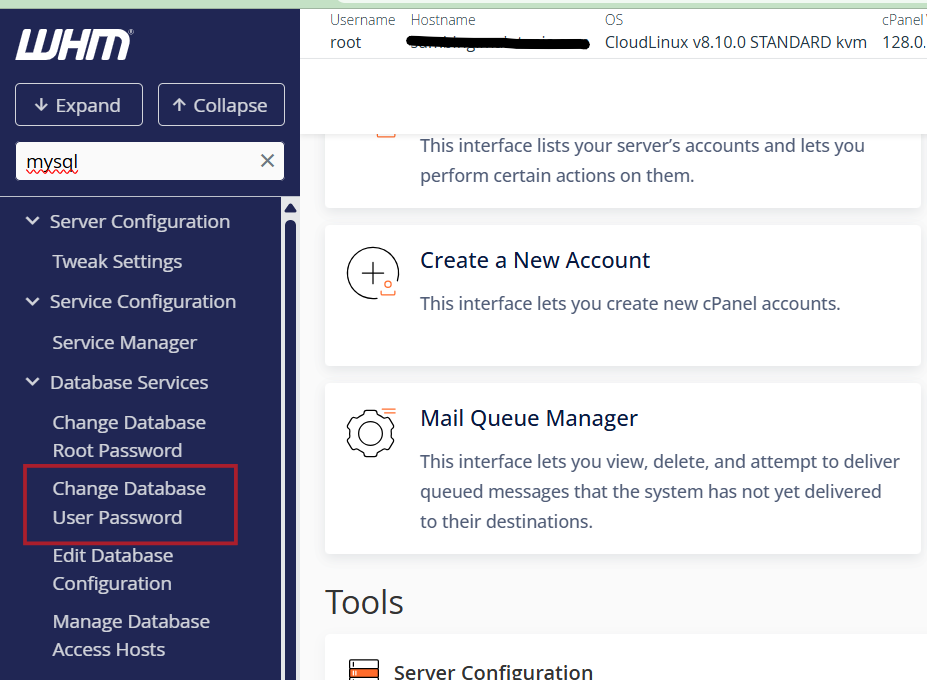Open Tweak Settings
The image size is (927, 680).
117,261
